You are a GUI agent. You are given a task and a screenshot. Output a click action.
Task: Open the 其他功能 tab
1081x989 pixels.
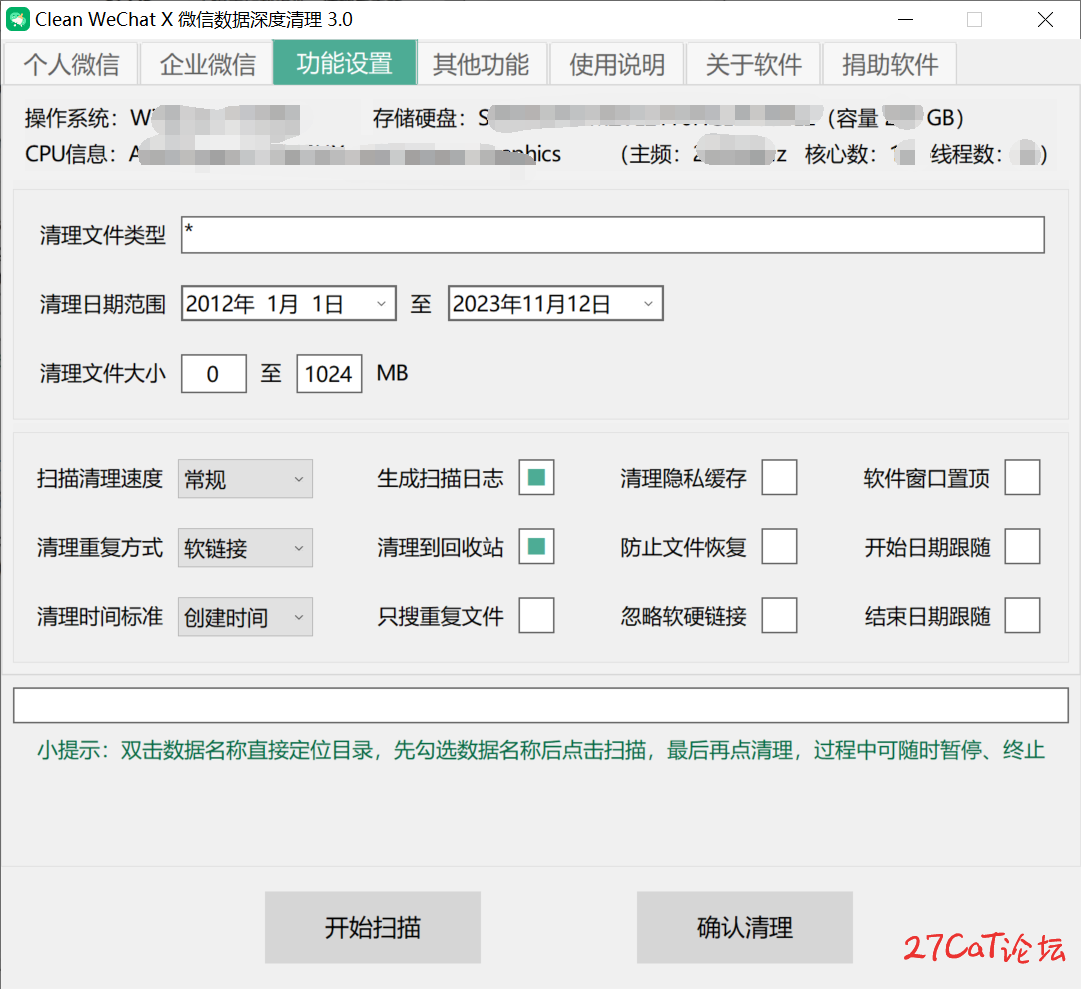click(481, 64)
